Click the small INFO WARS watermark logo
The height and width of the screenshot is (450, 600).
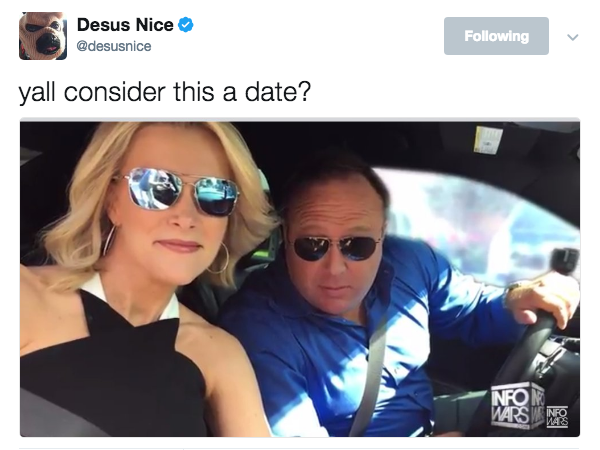click(557, 417)
